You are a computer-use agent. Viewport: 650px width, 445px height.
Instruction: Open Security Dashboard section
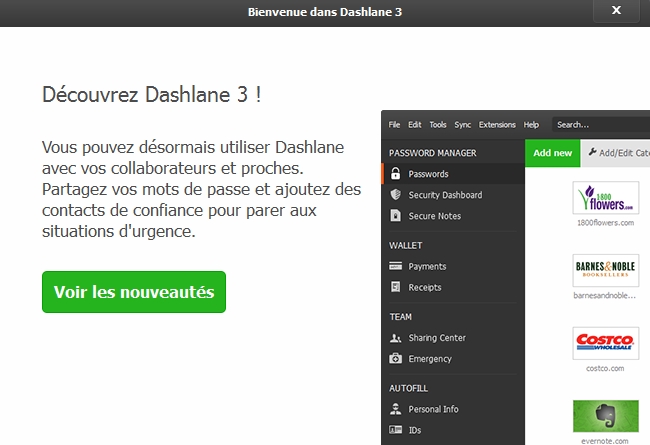click(x=453, y=195)
